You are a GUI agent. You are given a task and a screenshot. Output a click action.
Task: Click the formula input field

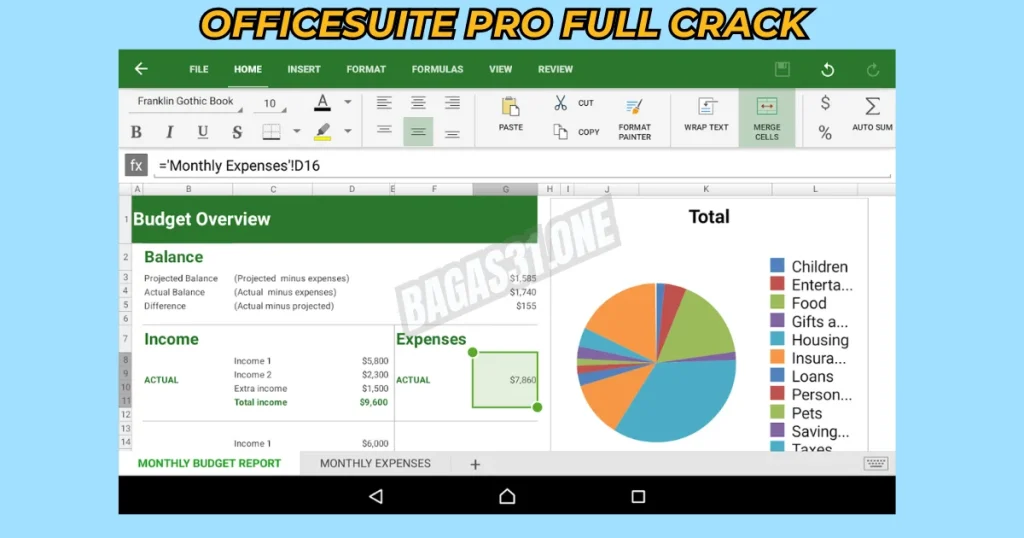click(522, 166)
